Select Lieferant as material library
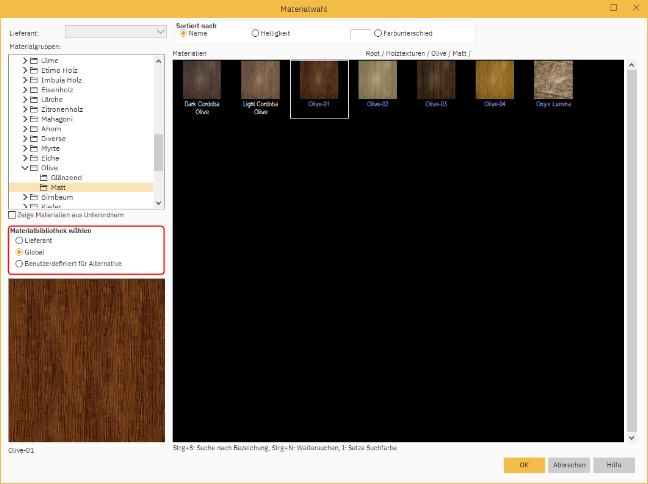 tap(19, 241)
